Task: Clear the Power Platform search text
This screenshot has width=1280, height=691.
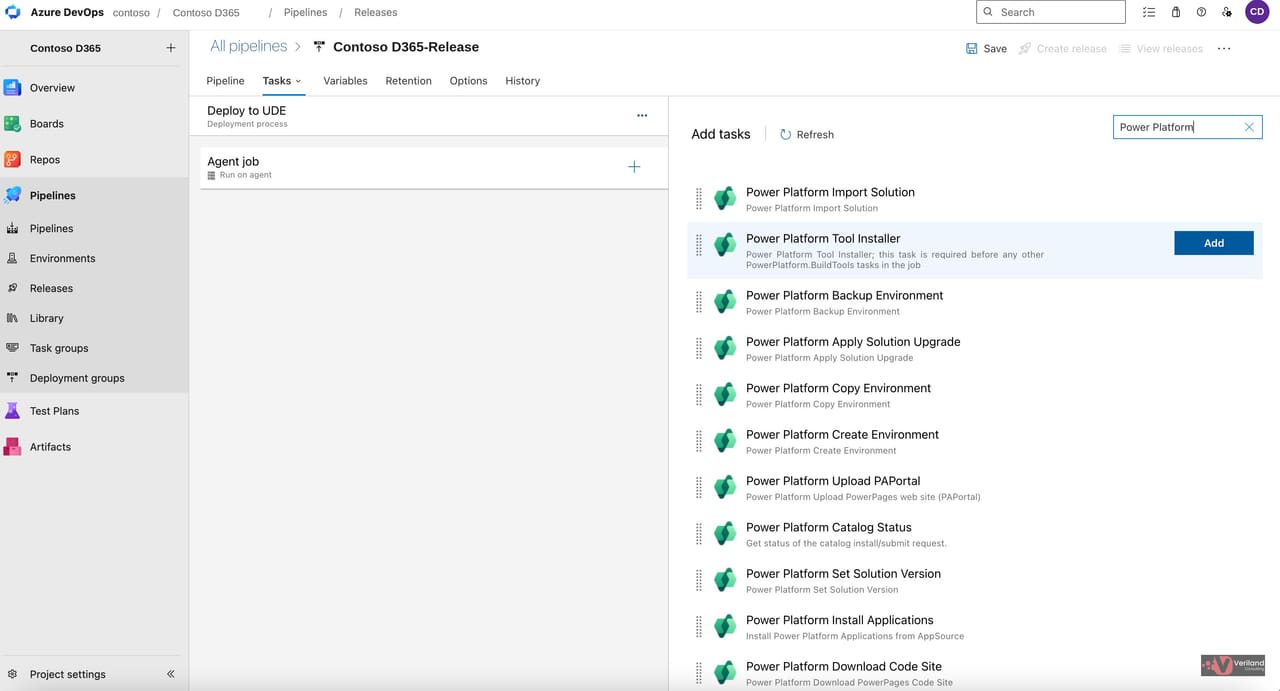Action: tap(1249, 127)
